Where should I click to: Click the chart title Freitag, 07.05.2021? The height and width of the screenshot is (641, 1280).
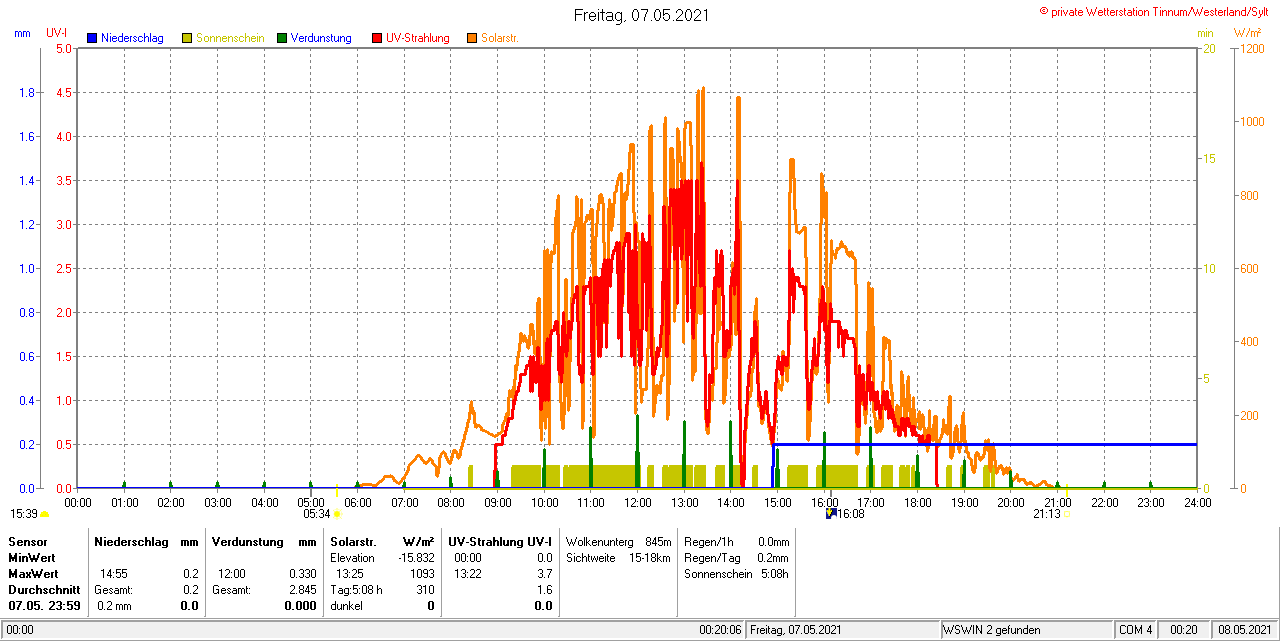pyautogui.click(x=642, y=15)
